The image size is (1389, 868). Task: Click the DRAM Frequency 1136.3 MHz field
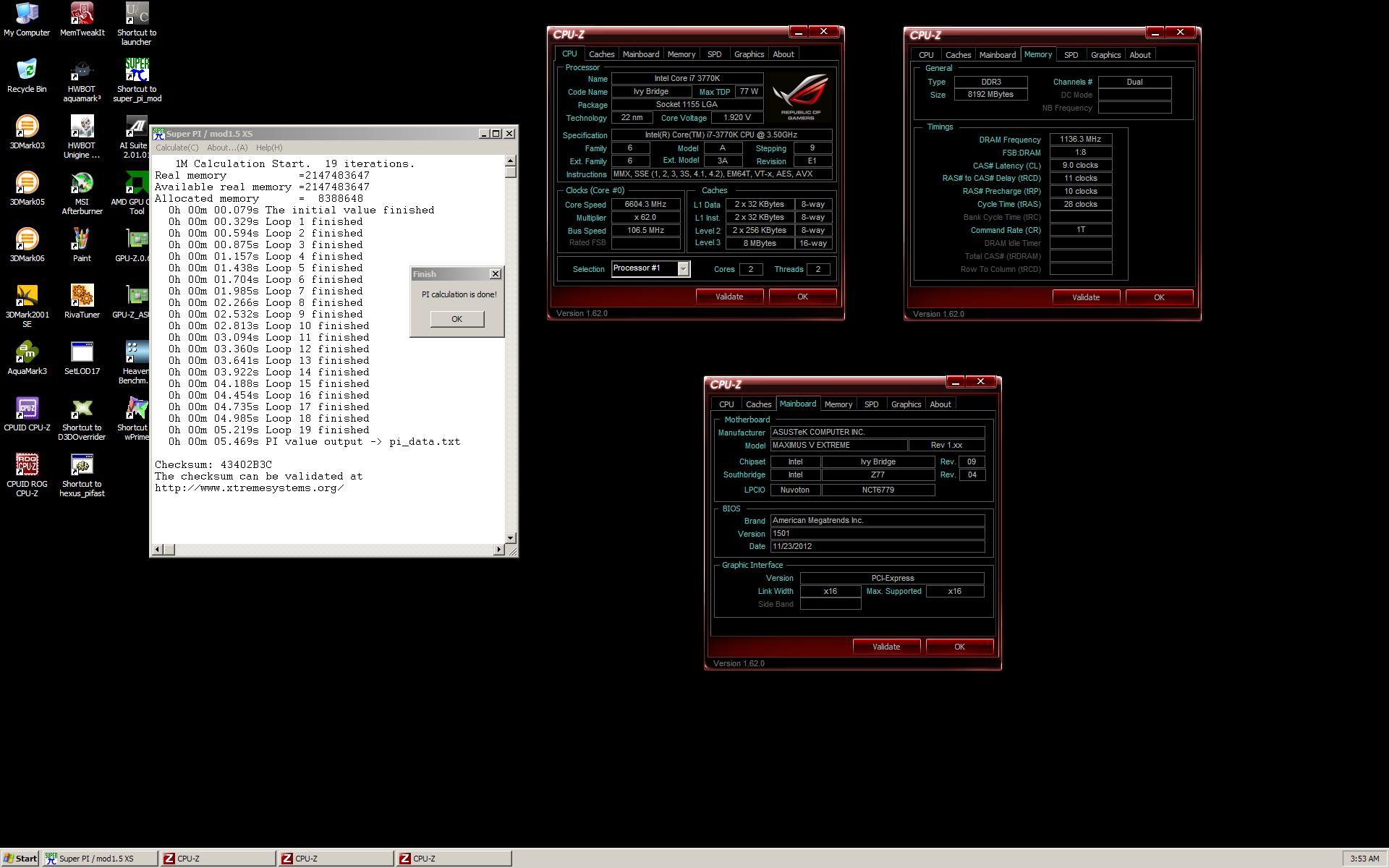[x=1081, y=140]
